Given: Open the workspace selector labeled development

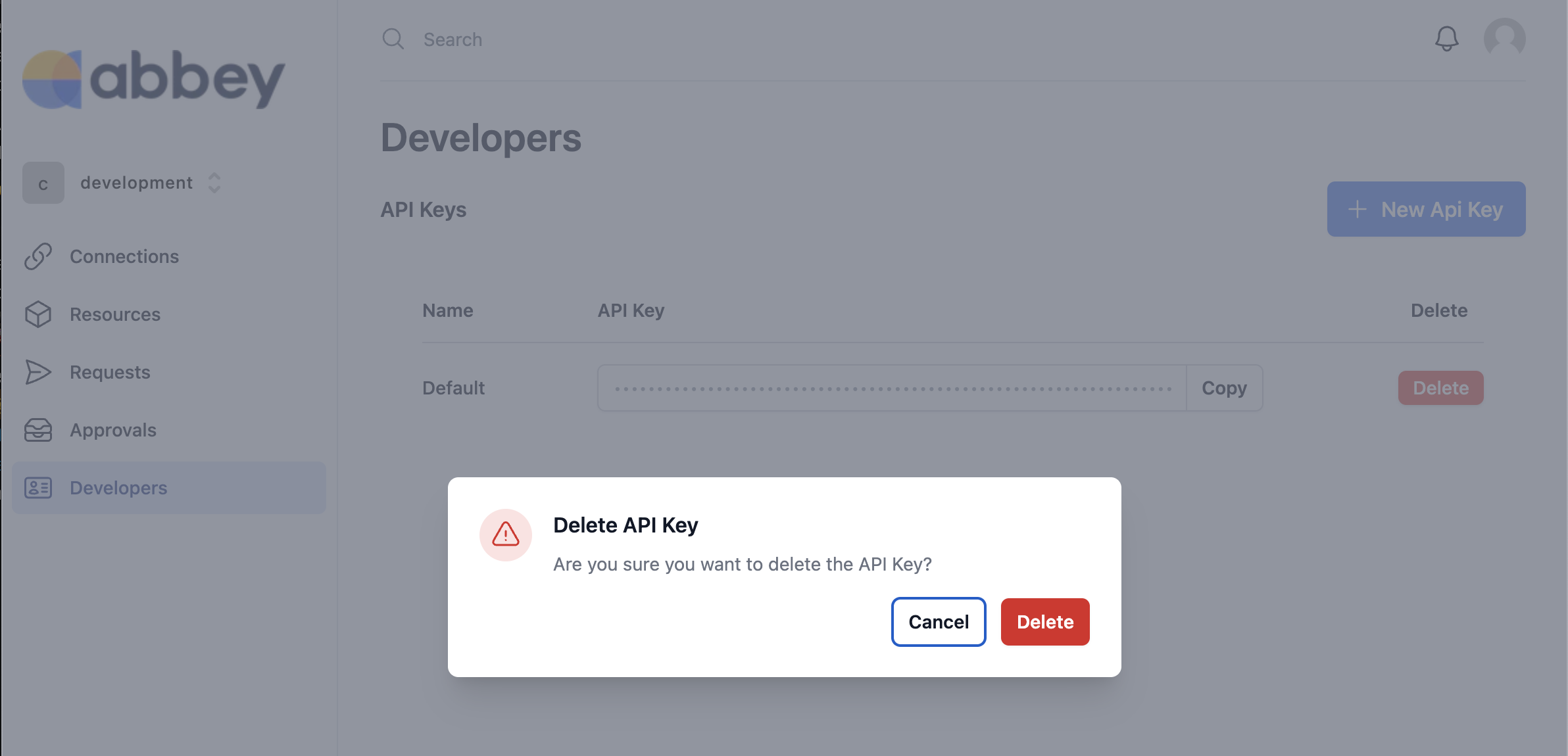Looking at the screenshot, I should coord(122,183).
